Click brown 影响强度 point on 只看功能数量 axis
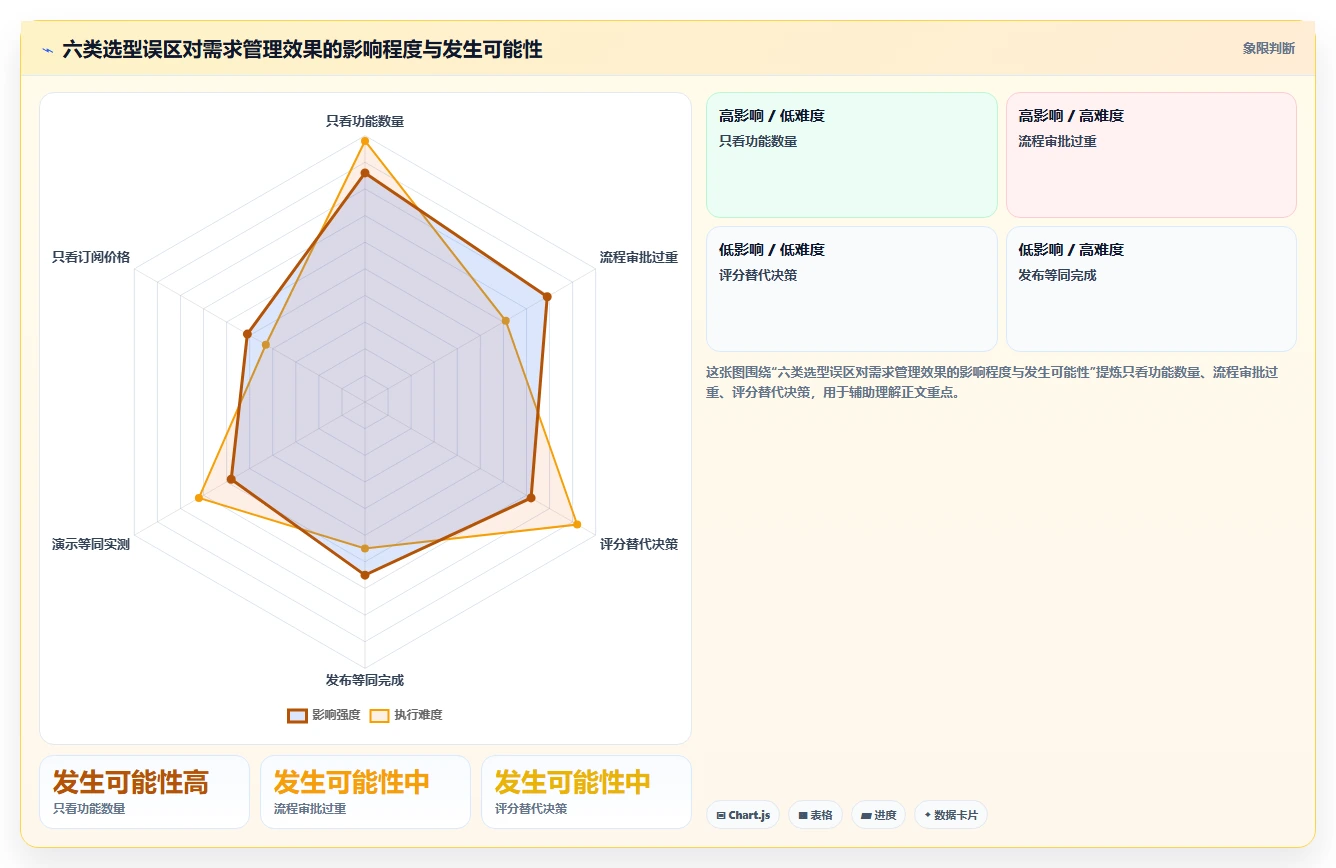This screenshot has width=1336, height=868. [365, 173]
